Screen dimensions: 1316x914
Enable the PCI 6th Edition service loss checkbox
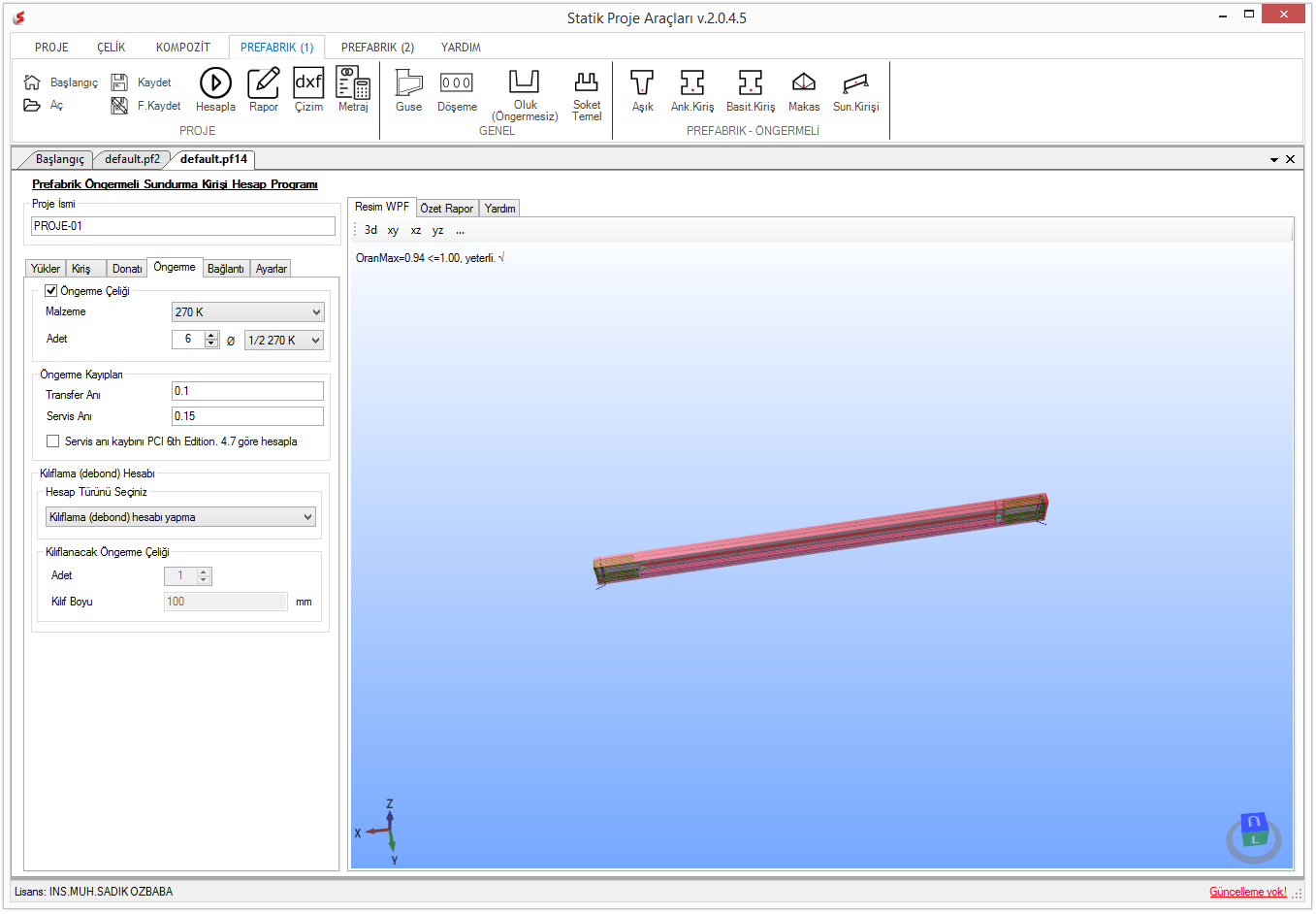coord(53,441)
